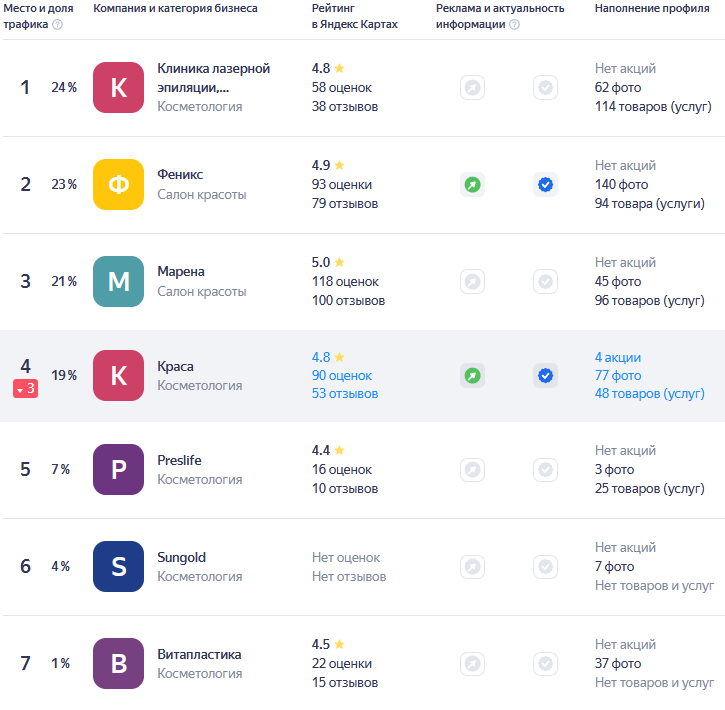Click the '37 фото' text for Витапластика

click(618, 664)
